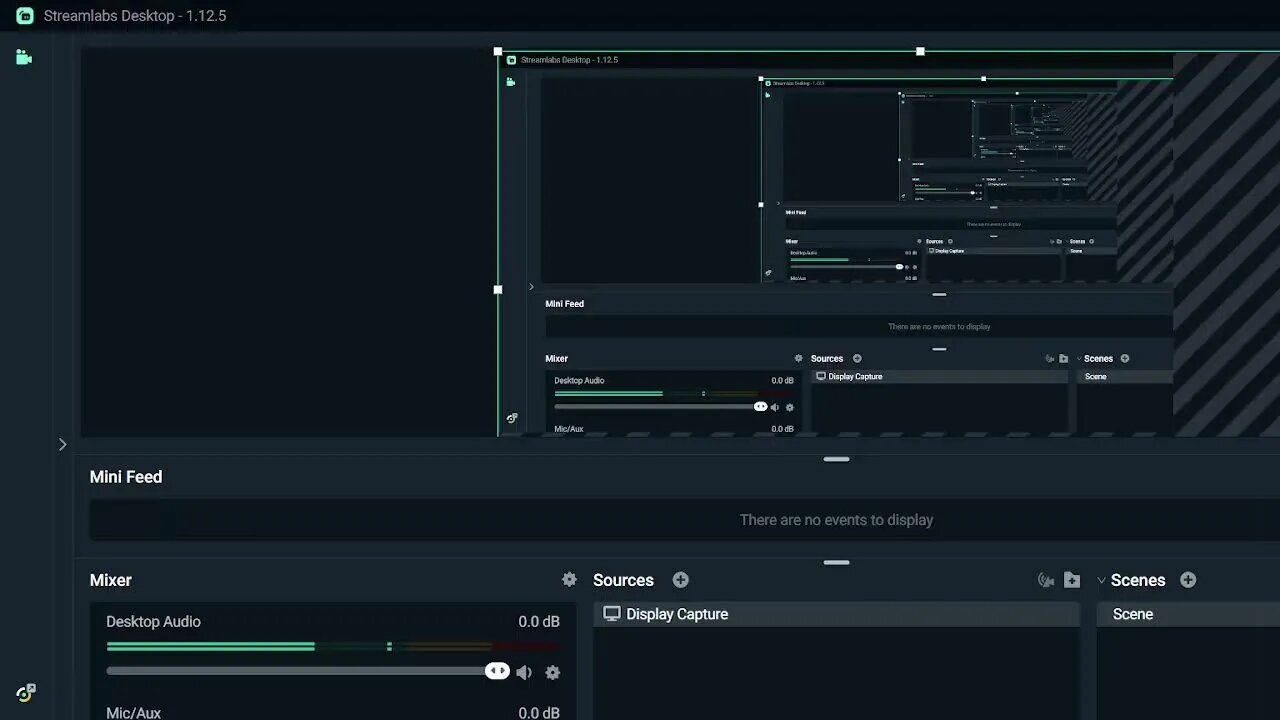
Task: Click Editor icon inside the preview's mirrored window
Action: [511, 82]
